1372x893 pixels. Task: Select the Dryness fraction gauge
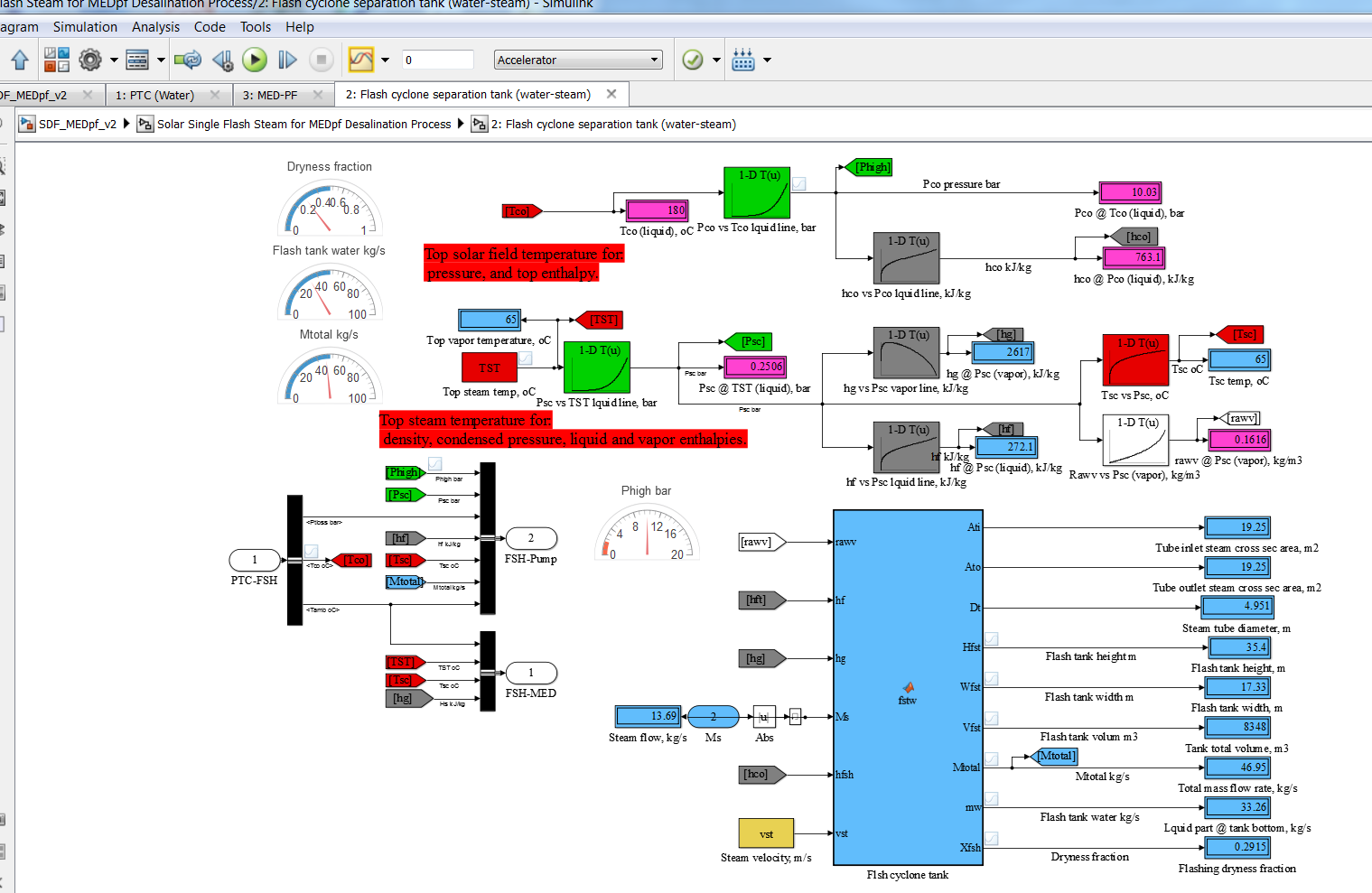click(x=330, y=209)
